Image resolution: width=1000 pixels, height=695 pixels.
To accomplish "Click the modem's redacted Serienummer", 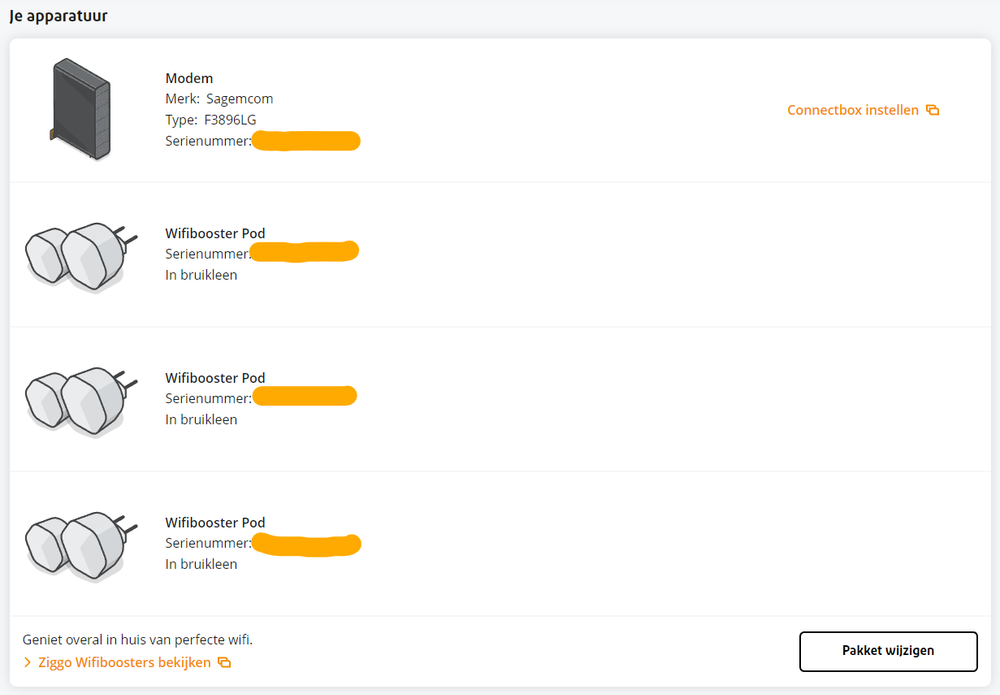I will point(305,141).
